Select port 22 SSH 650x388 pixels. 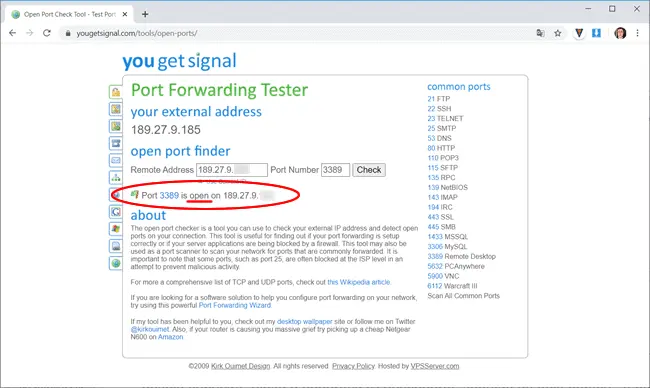[439, 109]
